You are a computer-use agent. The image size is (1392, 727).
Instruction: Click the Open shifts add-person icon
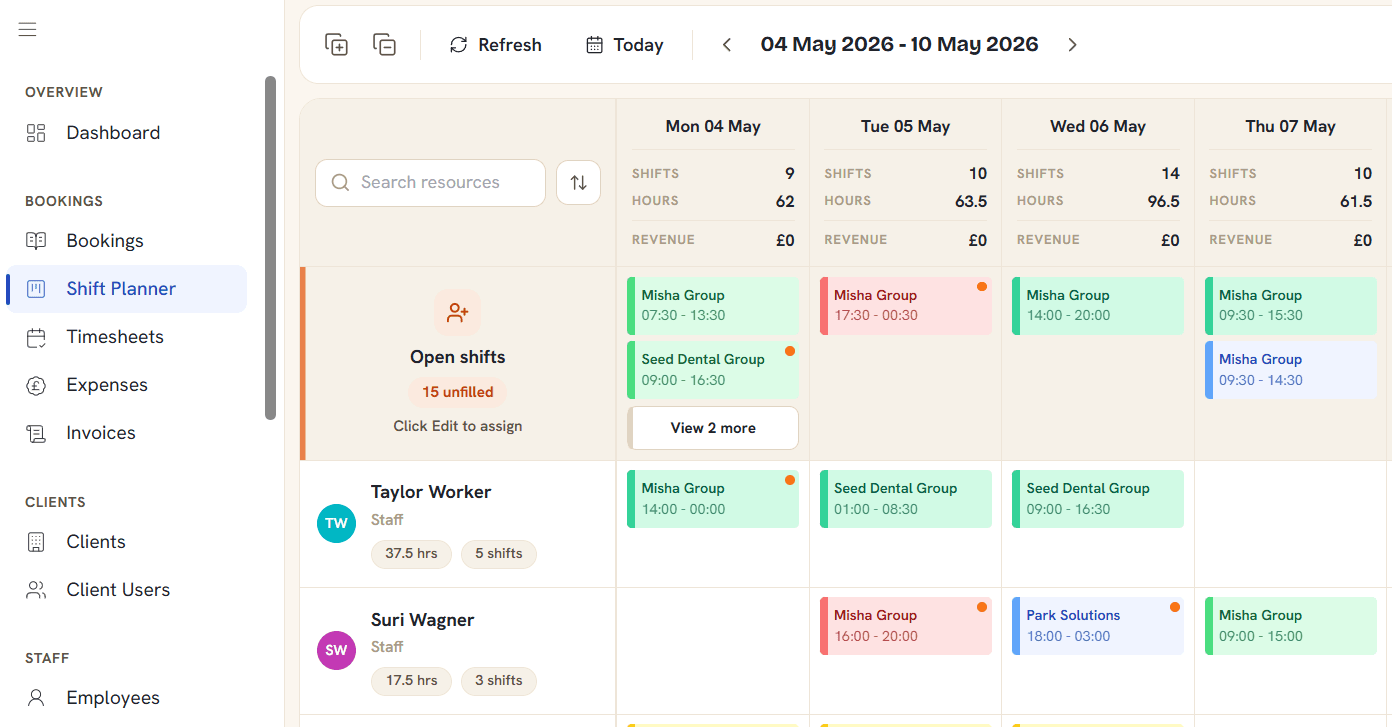click(458, 313)
